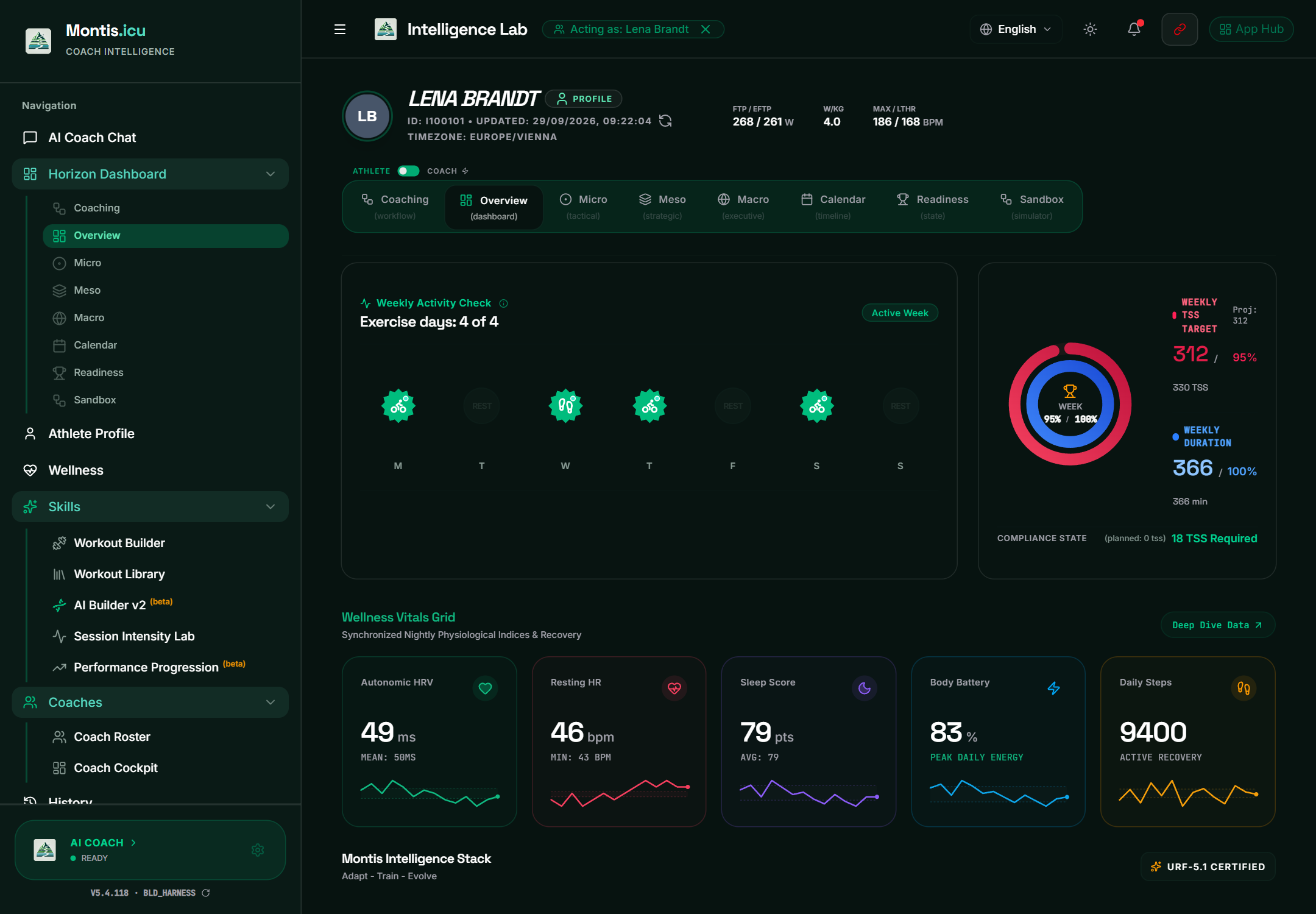This screenshot has width=1316, height=914.
Task: Switch to the Micro tactical tab
Action: click(x=583, y=207)
